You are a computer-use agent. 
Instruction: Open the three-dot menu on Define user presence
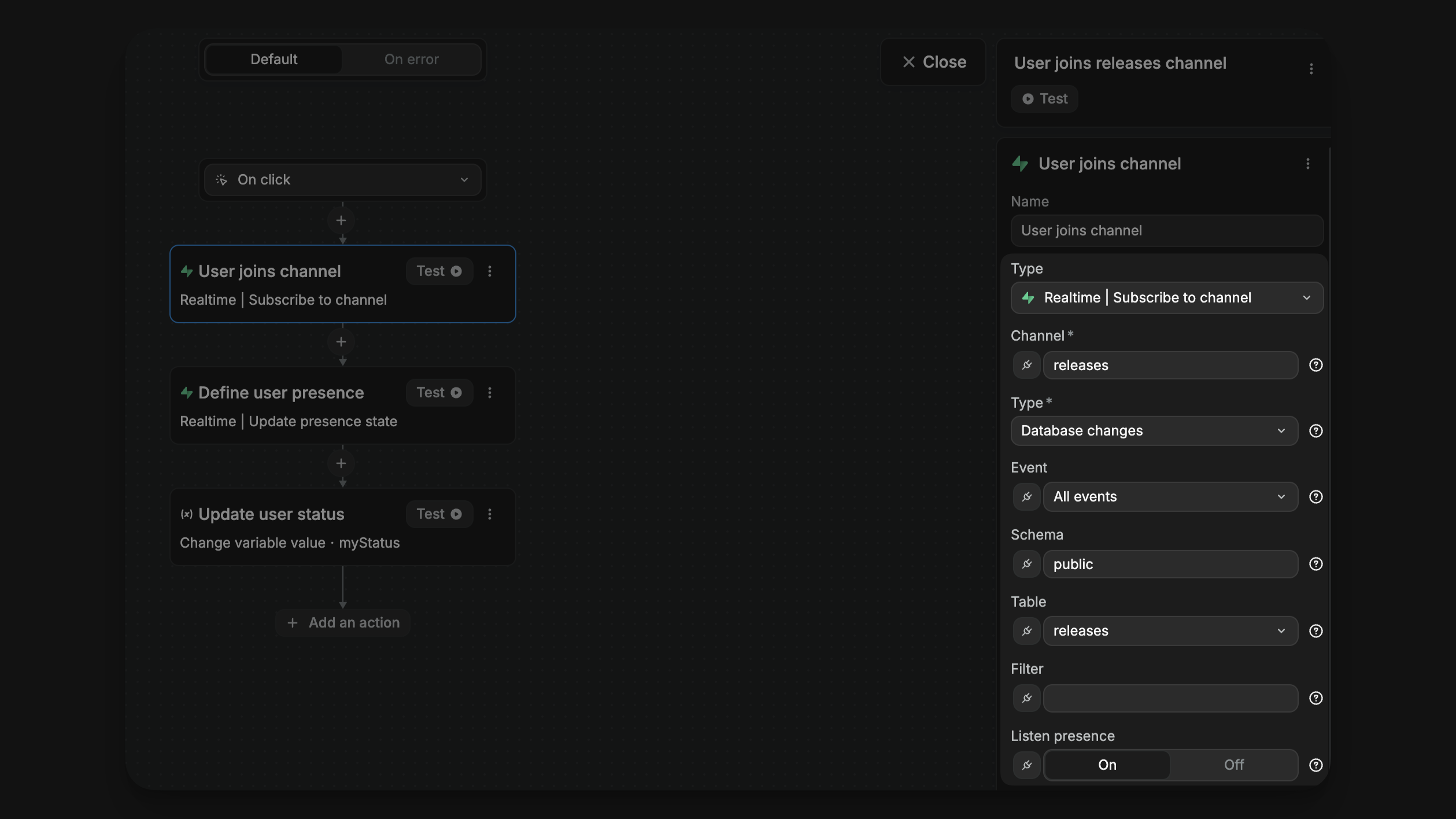490,393
